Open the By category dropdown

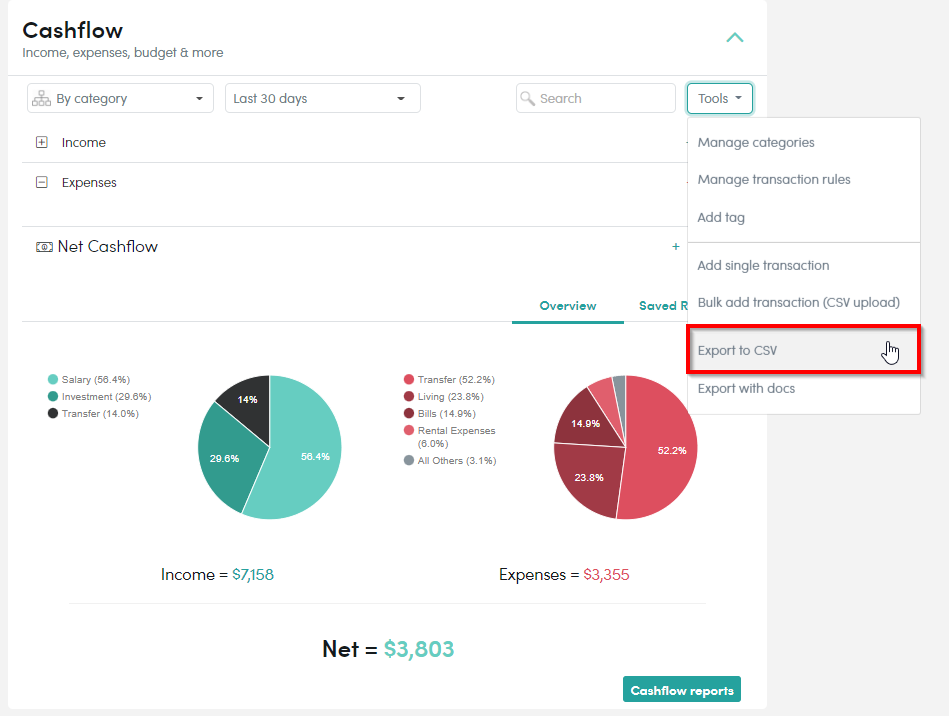(121, 99)
